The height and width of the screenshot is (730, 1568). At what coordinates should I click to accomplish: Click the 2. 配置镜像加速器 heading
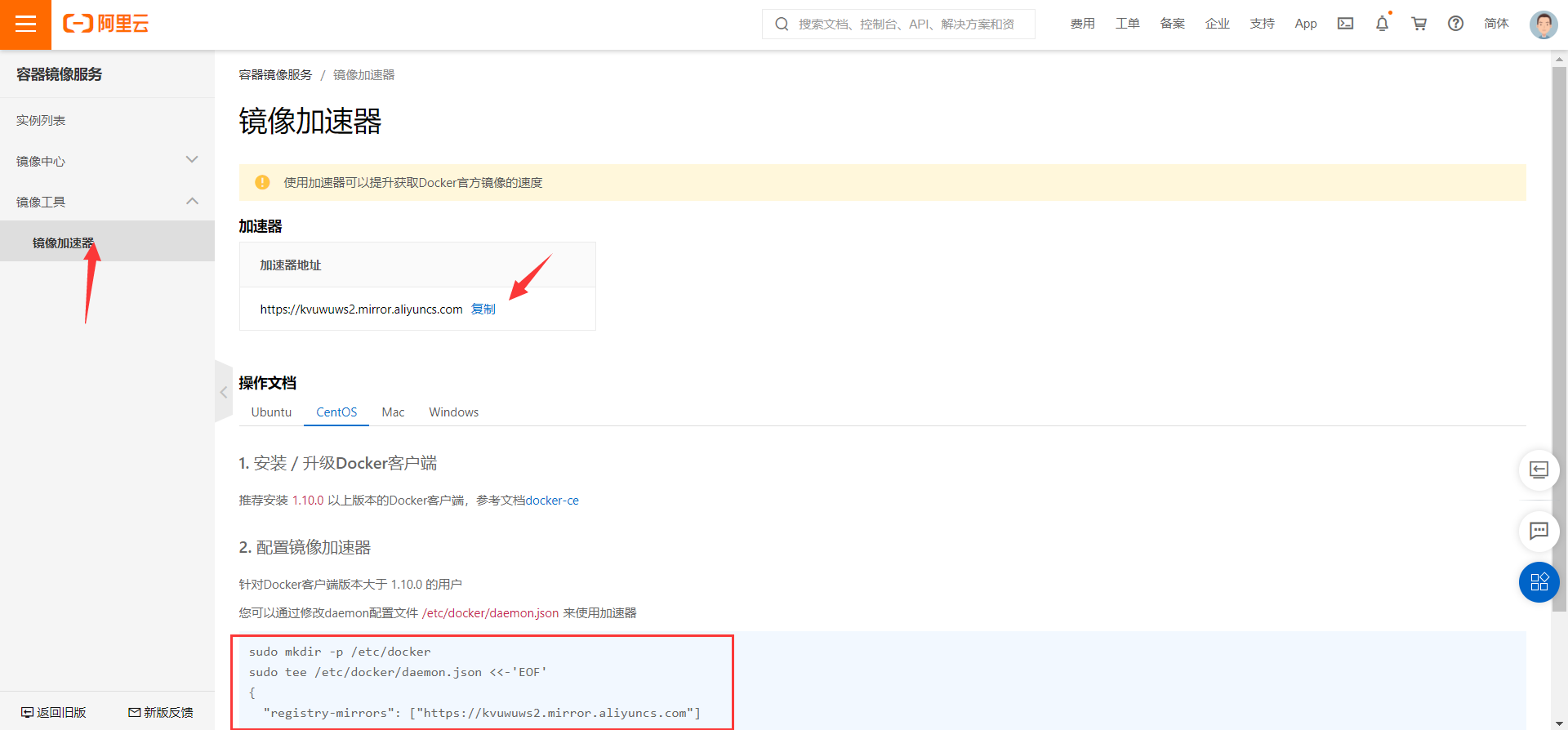tap(305, 547)
